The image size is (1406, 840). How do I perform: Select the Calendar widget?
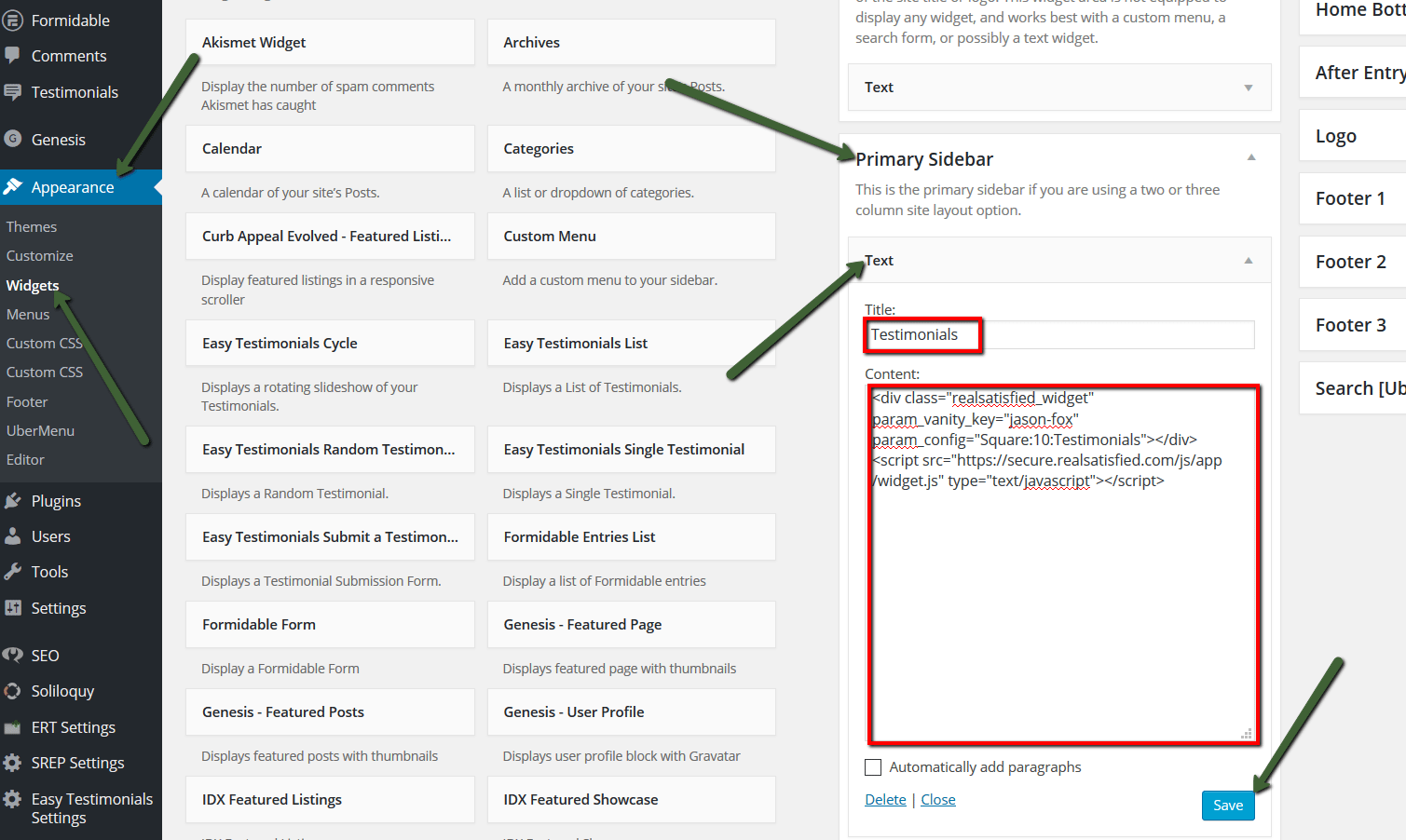pos(330,149)
